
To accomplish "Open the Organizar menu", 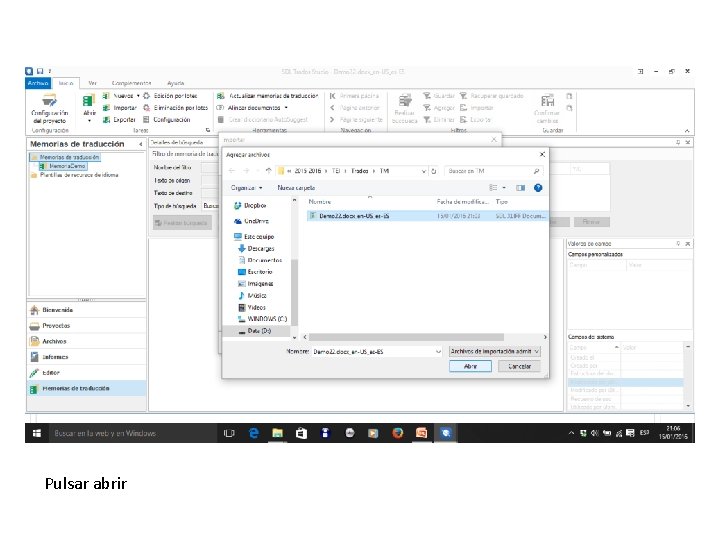I will pyautogui.click(x=247, y=188).
